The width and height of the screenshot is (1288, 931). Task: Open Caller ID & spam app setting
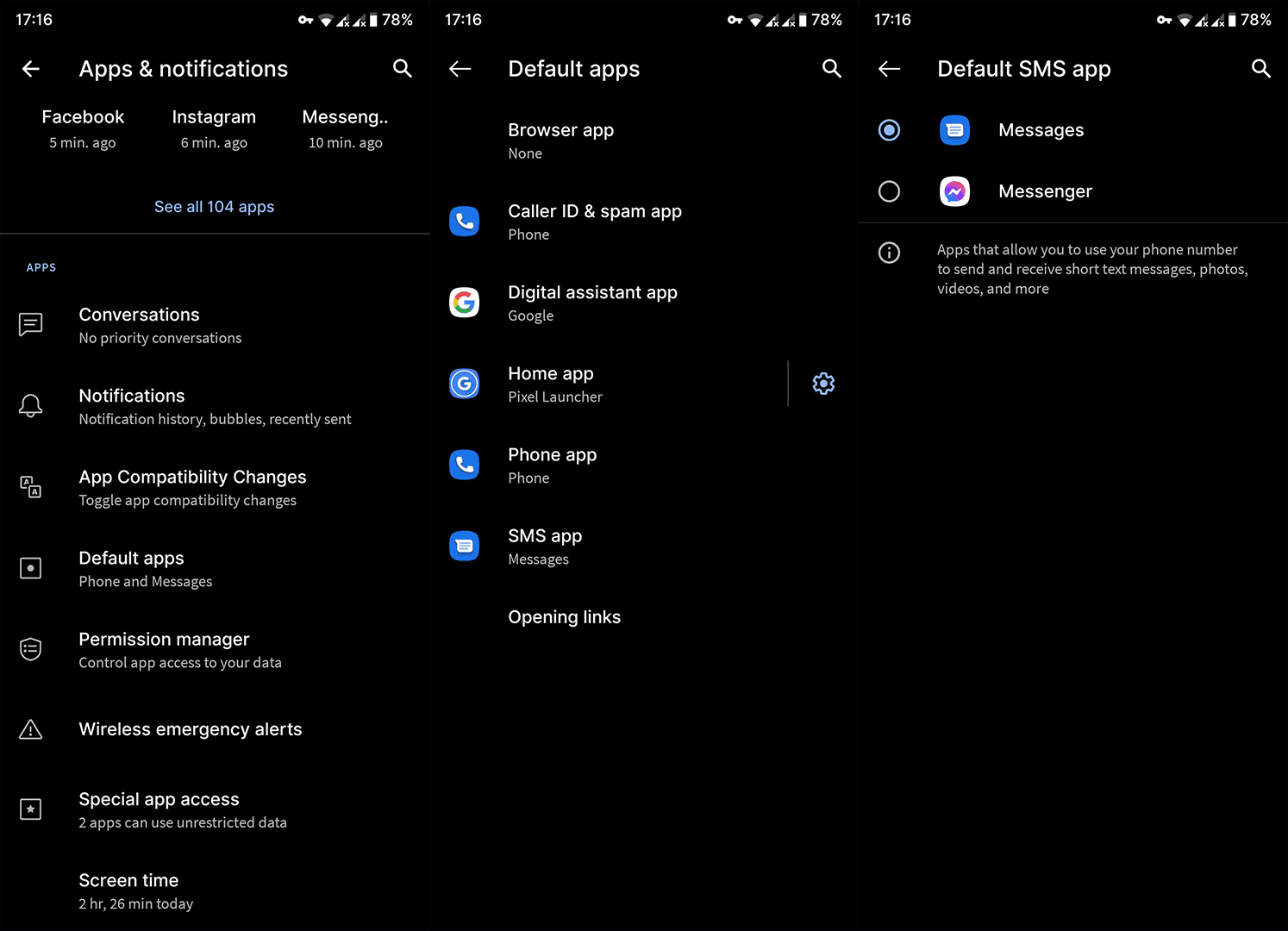coord(644,222)
